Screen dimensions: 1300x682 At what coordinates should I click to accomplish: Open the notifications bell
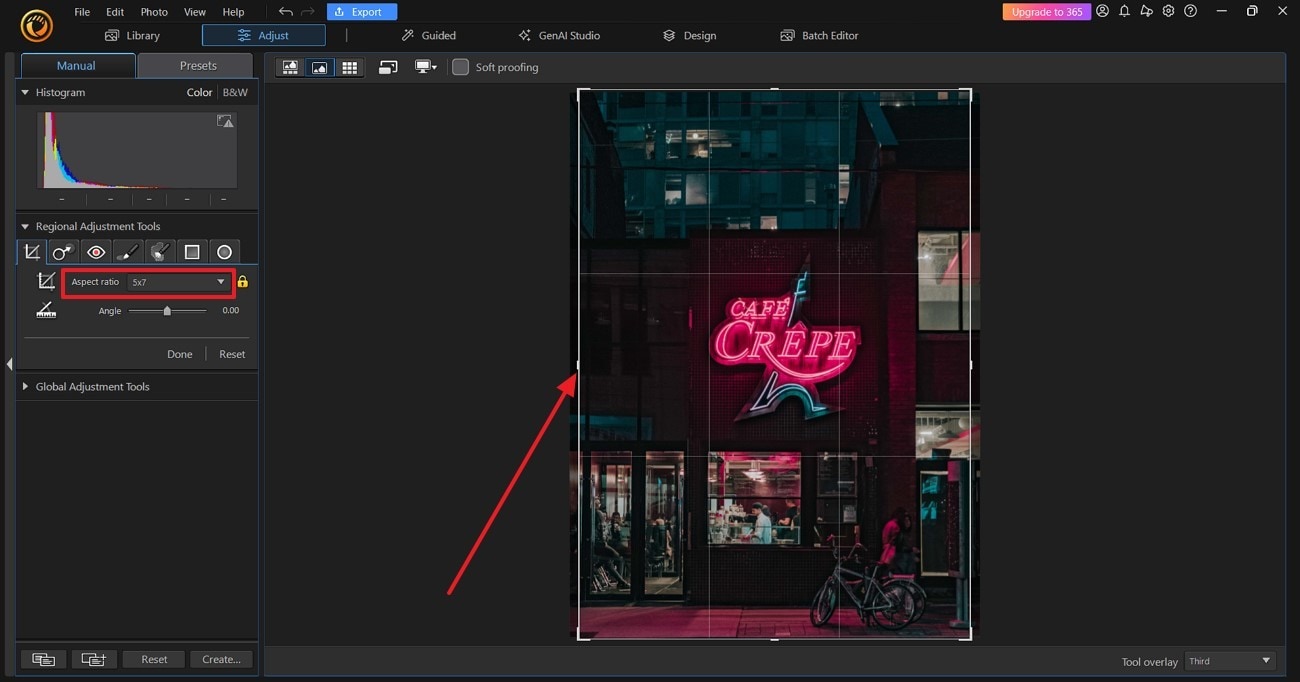tap(1124, 11)
